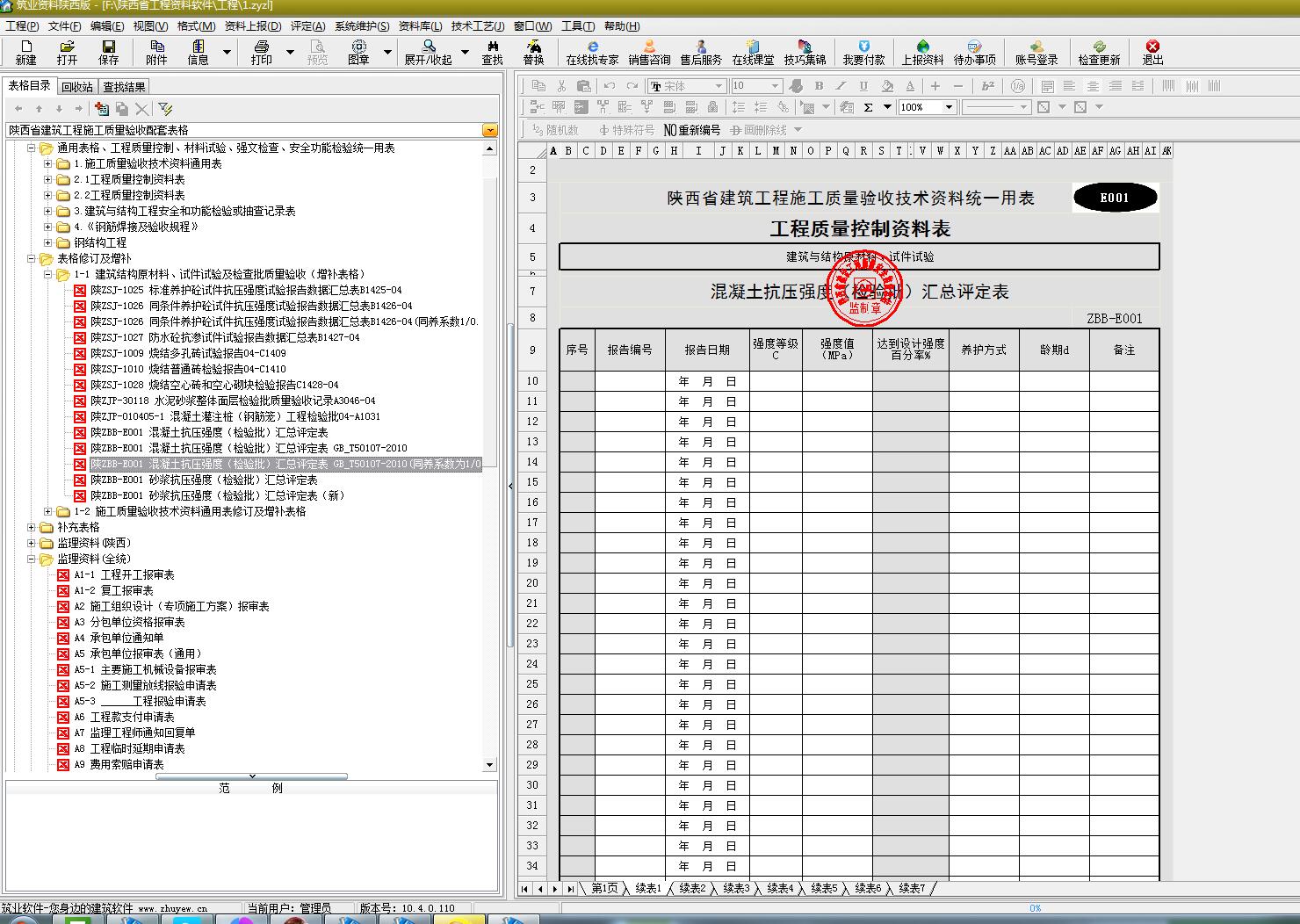Toggle bold formatting
This screenshot has width=1300, height=924.
818,86
